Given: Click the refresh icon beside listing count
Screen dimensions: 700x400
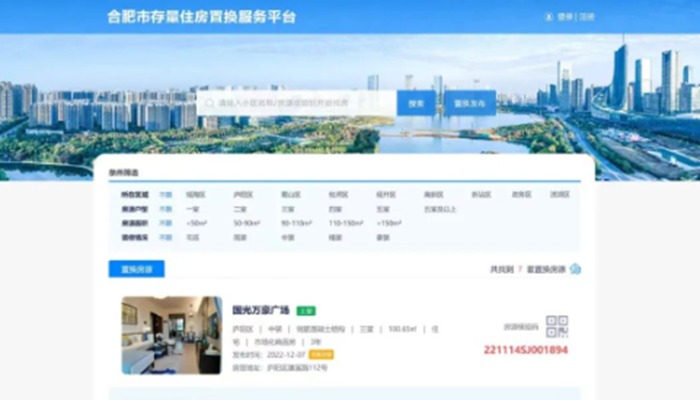Looking at the screenshot, I should [x=576, y=269].
